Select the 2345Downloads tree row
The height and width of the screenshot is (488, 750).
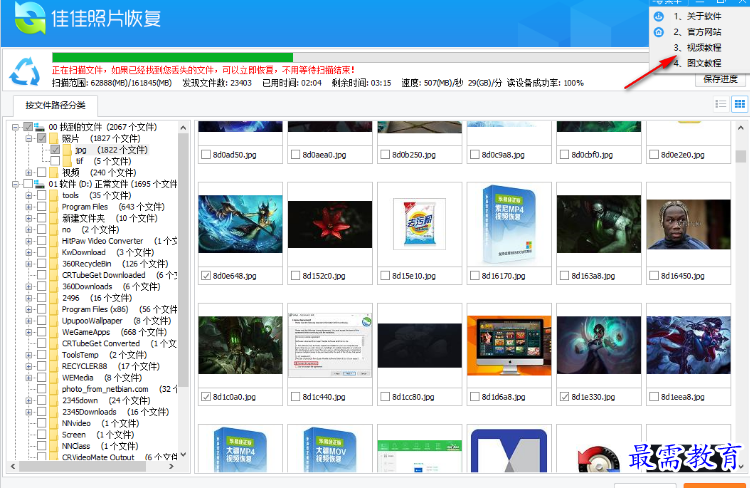[x=115, y=412]
